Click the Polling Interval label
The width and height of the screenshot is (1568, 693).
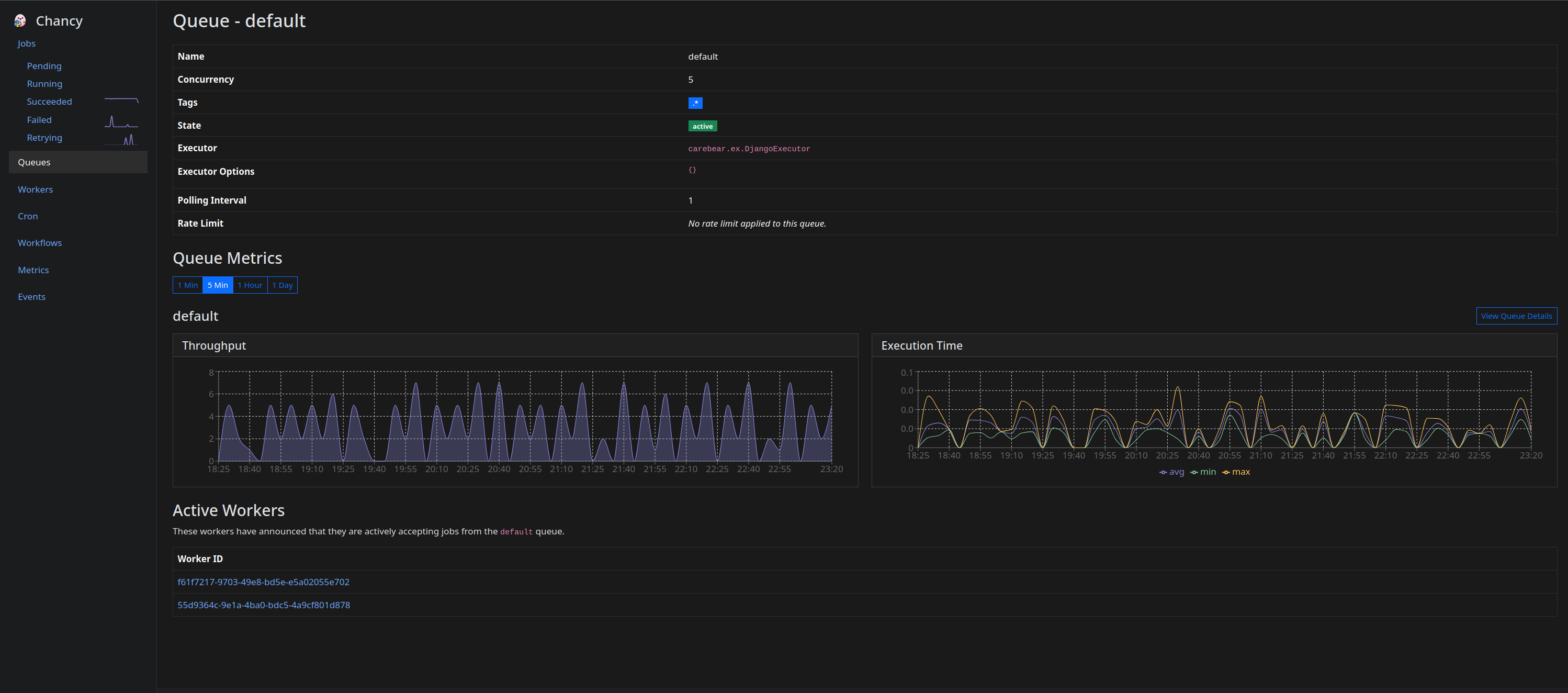212,200
